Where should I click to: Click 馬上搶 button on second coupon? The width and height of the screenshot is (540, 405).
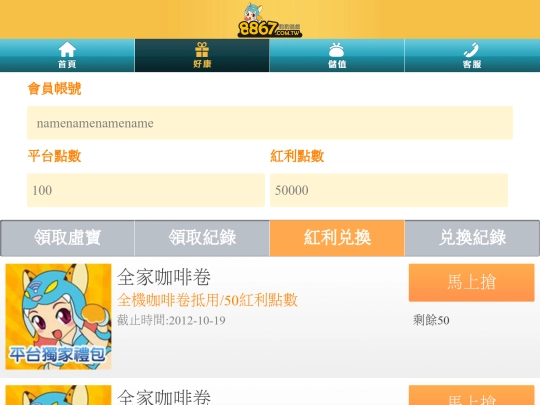coord(471,395)
